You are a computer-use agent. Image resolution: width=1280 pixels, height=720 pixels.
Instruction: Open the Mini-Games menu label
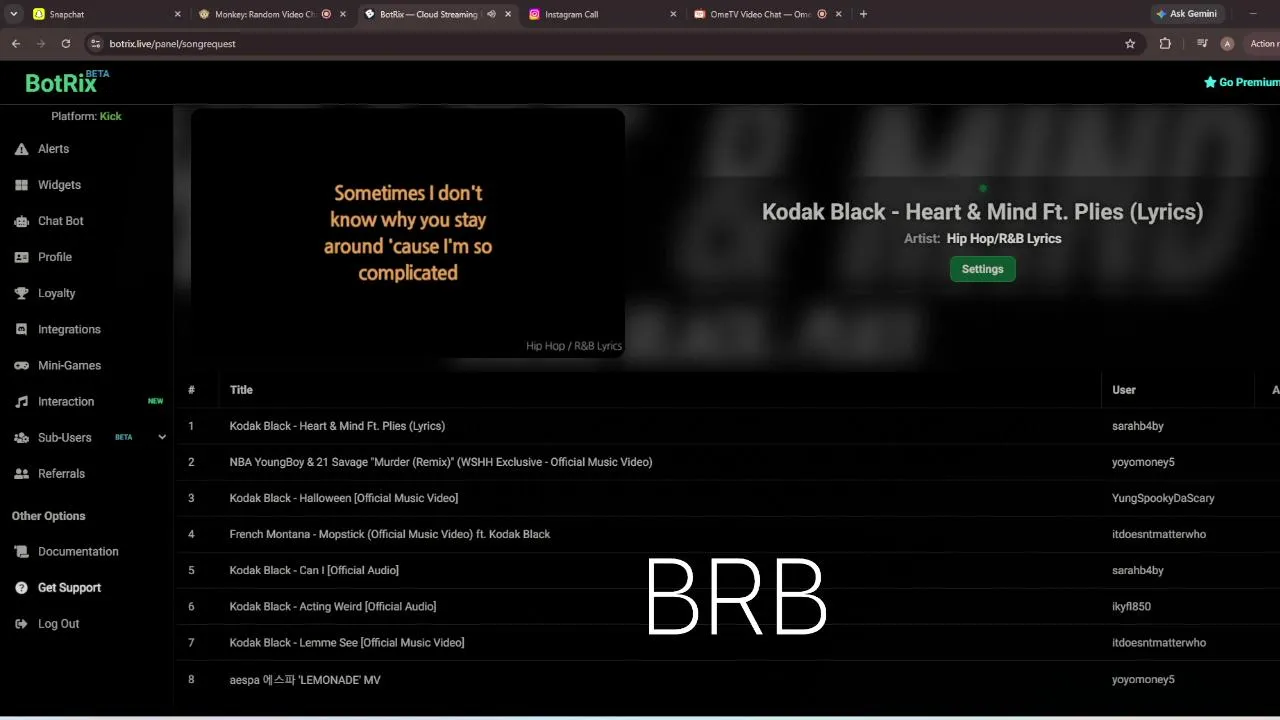point(69,365)
